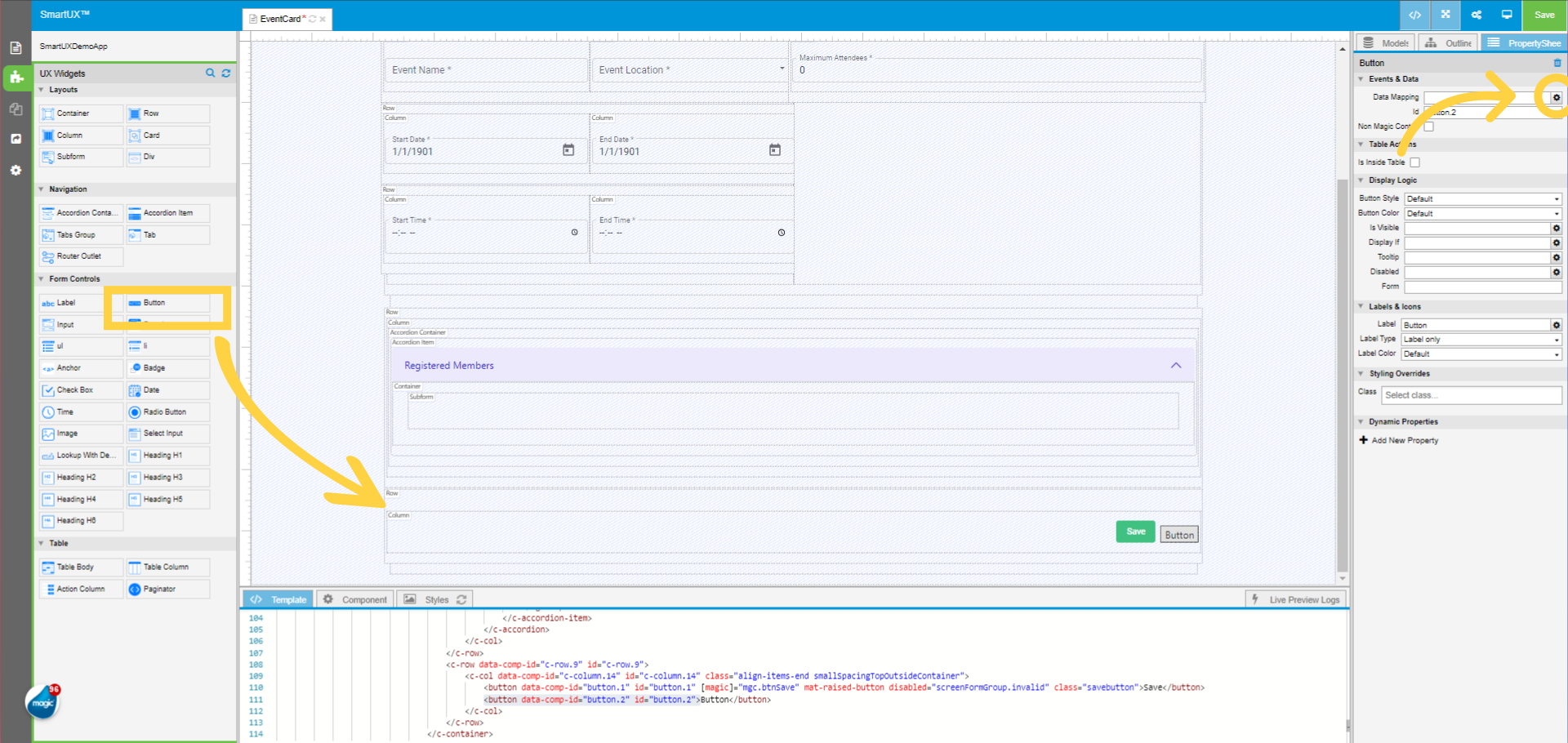Enable the Non Magic Control checkbox

[1428, 127]
